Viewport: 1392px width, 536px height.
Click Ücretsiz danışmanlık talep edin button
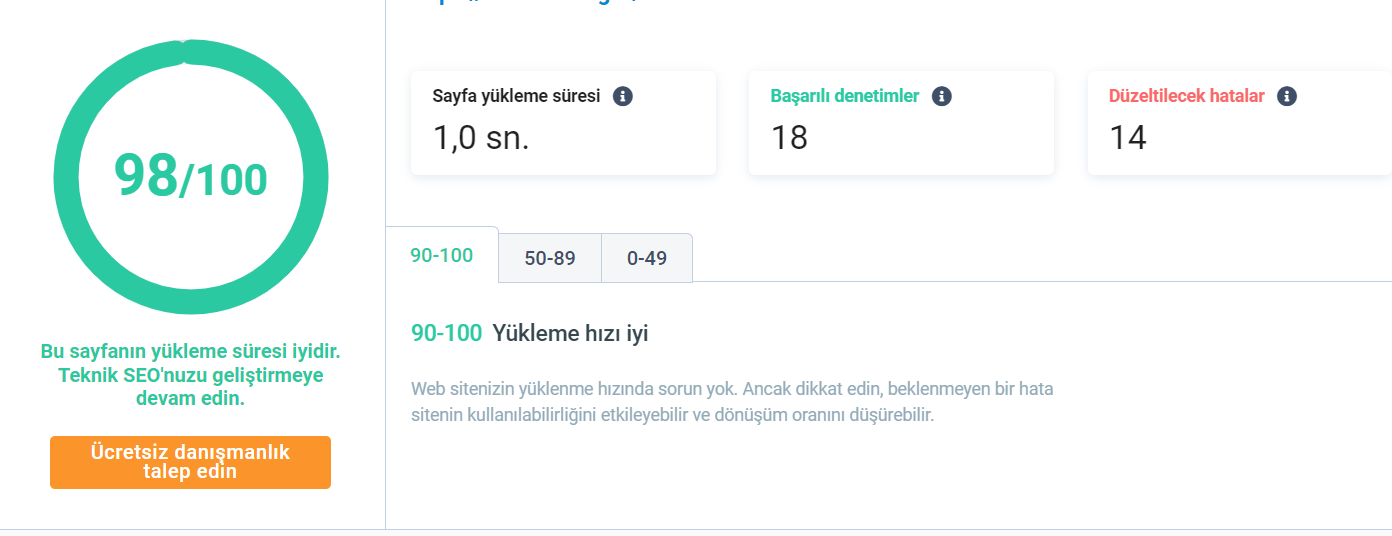pyautogui.click(x=190, y=462)
